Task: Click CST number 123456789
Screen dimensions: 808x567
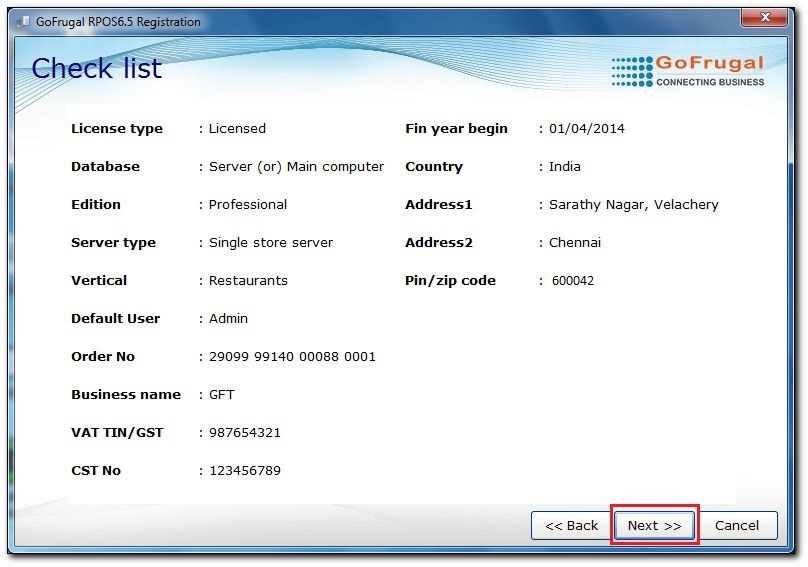Action: [245, 471]
